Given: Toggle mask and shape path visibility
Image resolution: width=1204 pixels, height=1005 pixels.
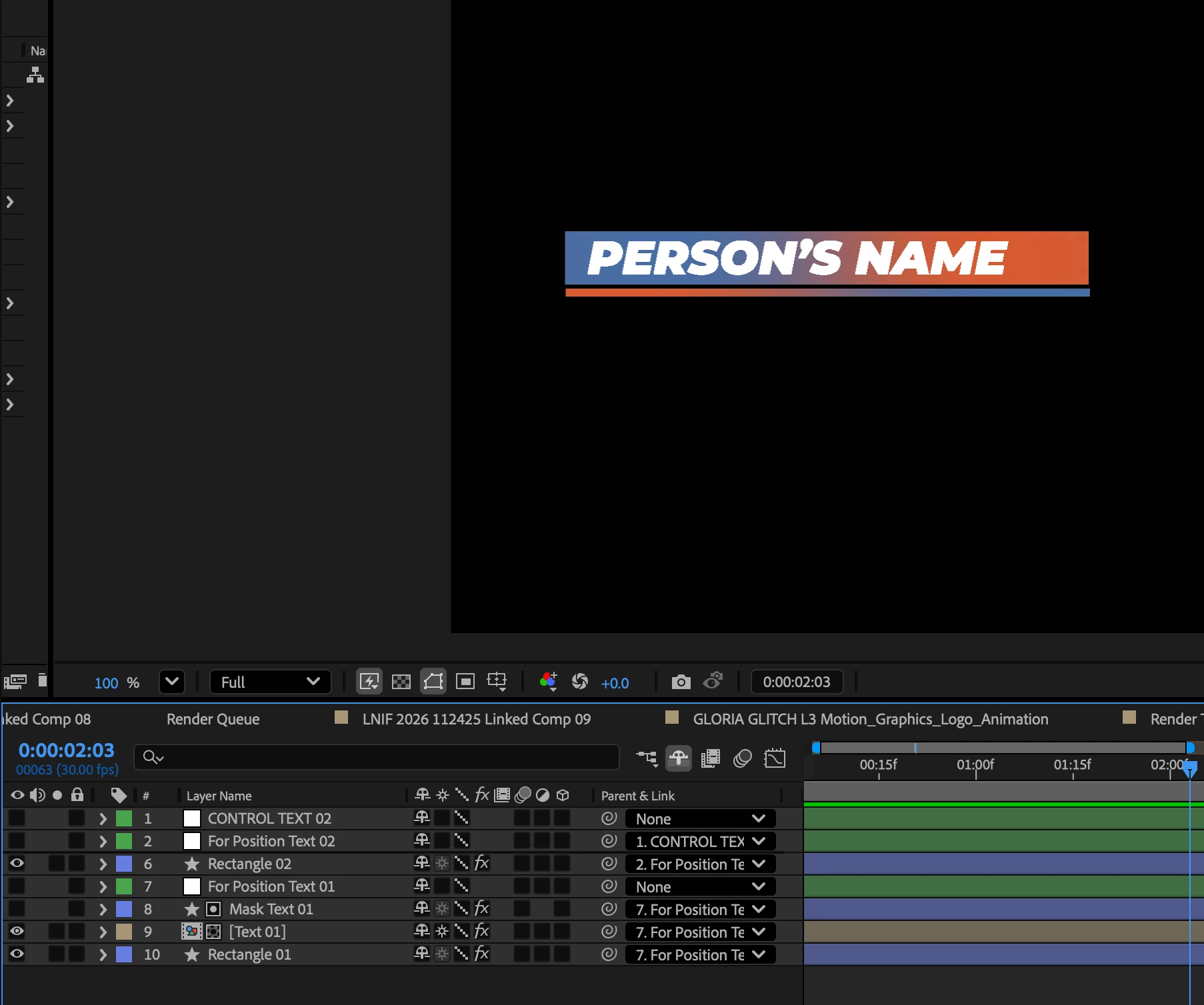Looking at the screenshot, I should 433,682.
